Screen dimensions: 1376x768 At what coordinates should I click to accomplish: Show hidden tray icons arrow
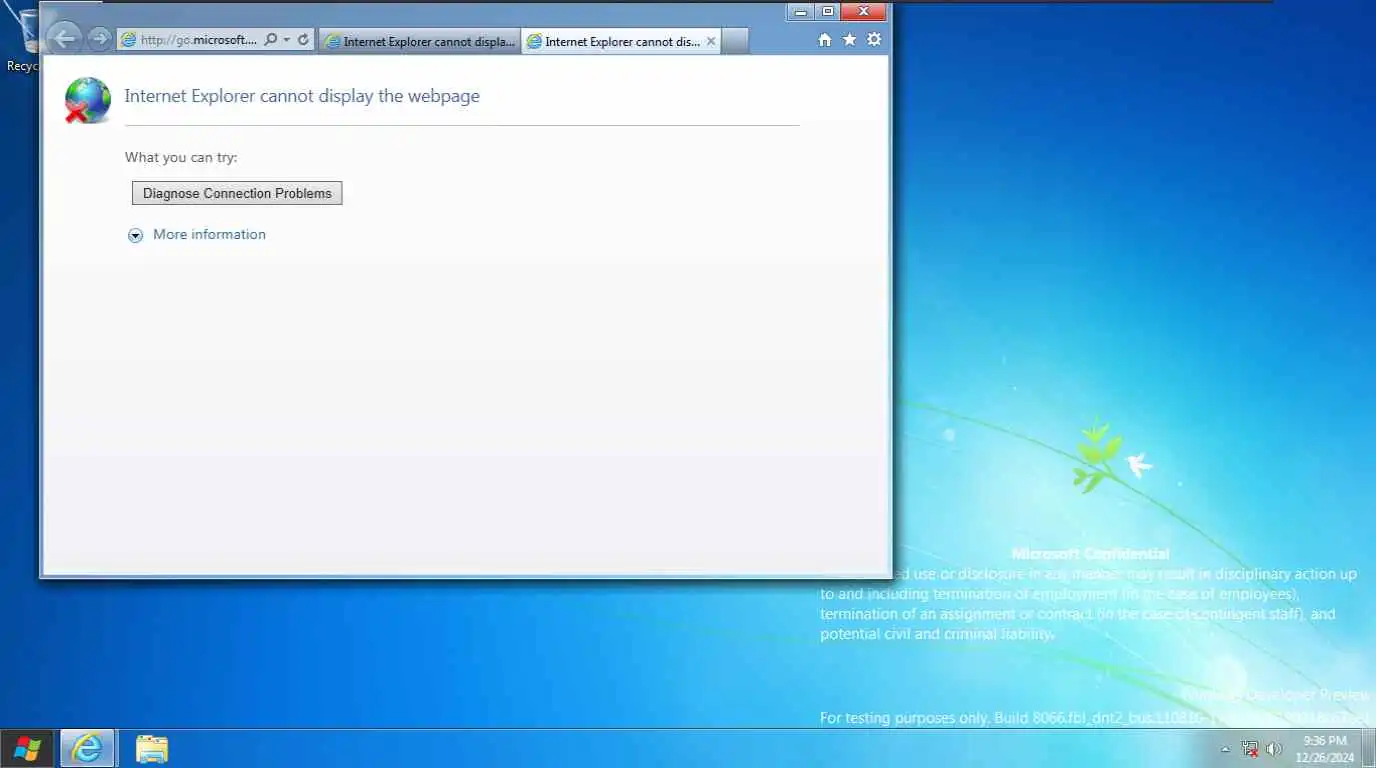pyautogui.click(x=1225, y=749)
